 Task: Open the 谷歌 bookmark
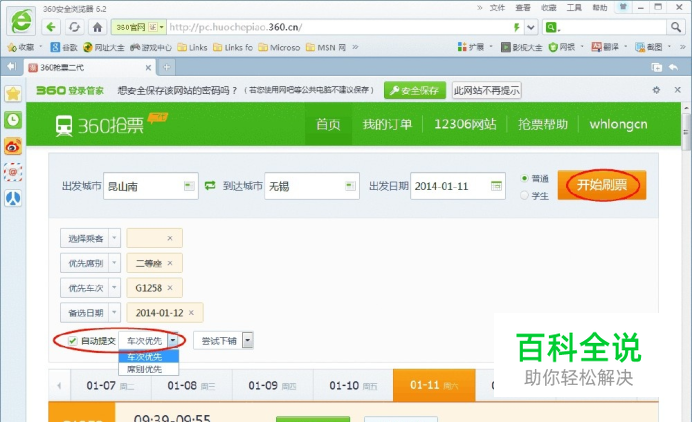point(64,47)
